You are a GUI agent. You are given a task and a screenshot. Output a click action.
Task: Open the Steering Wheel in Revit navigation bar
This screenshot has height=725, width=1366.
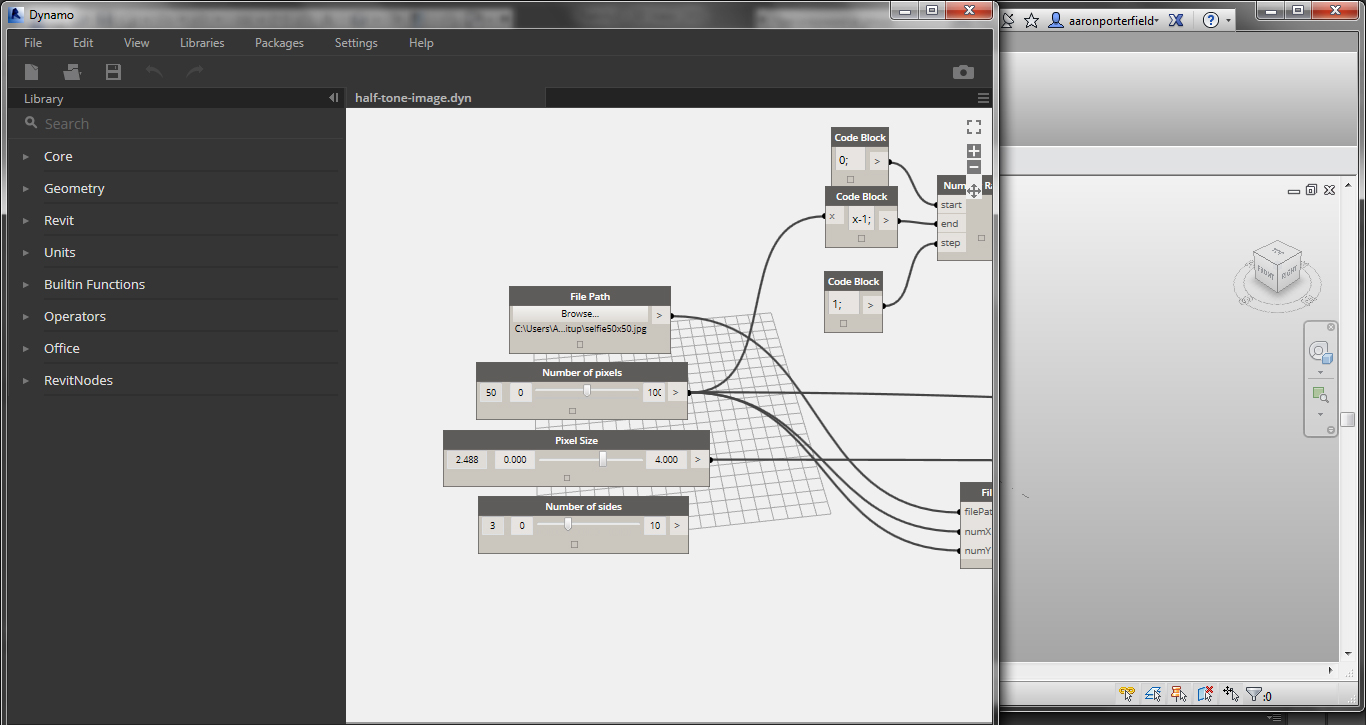1320,352
